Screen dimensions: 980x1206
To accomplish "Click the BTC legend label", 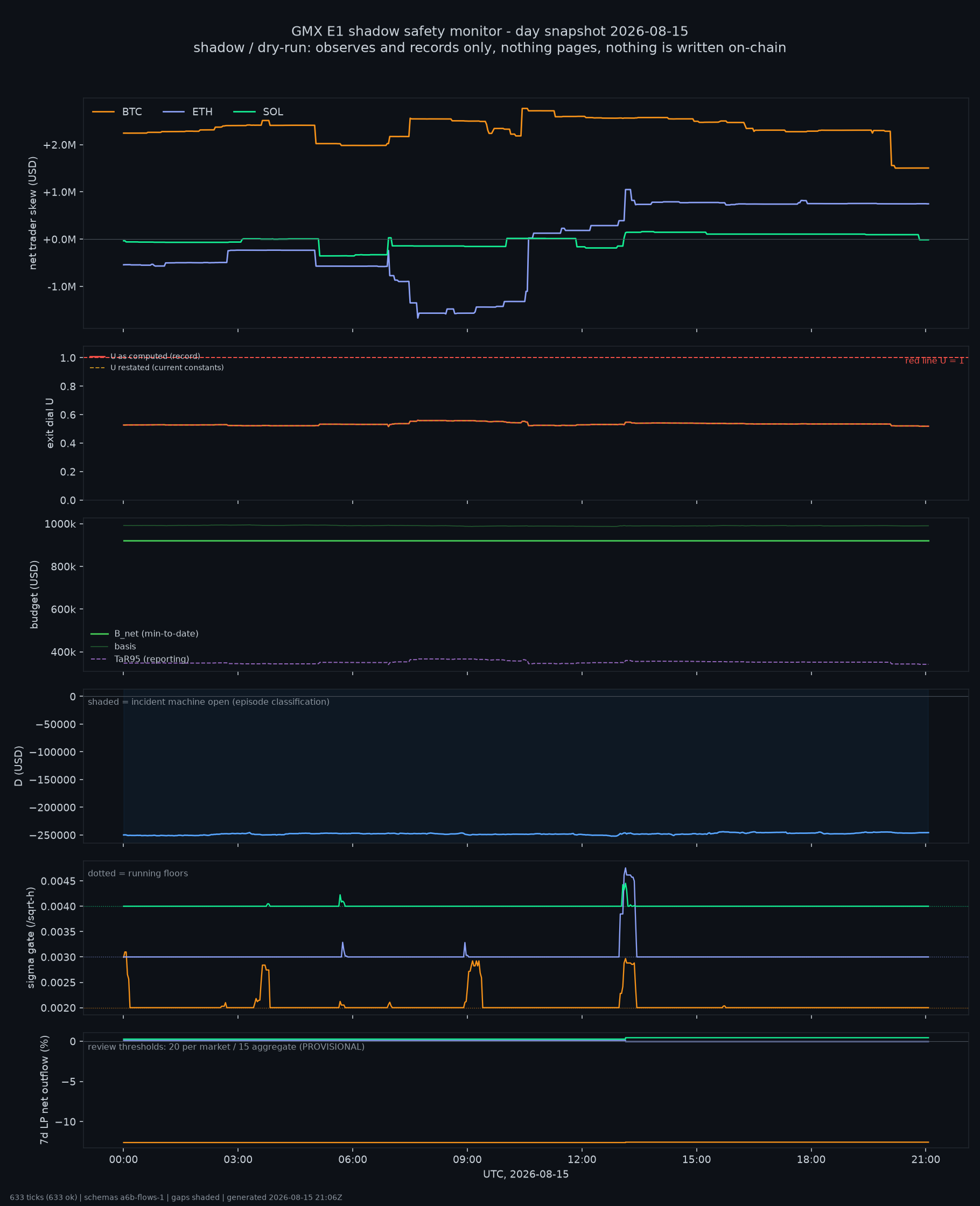I will [x=132, y=112].
